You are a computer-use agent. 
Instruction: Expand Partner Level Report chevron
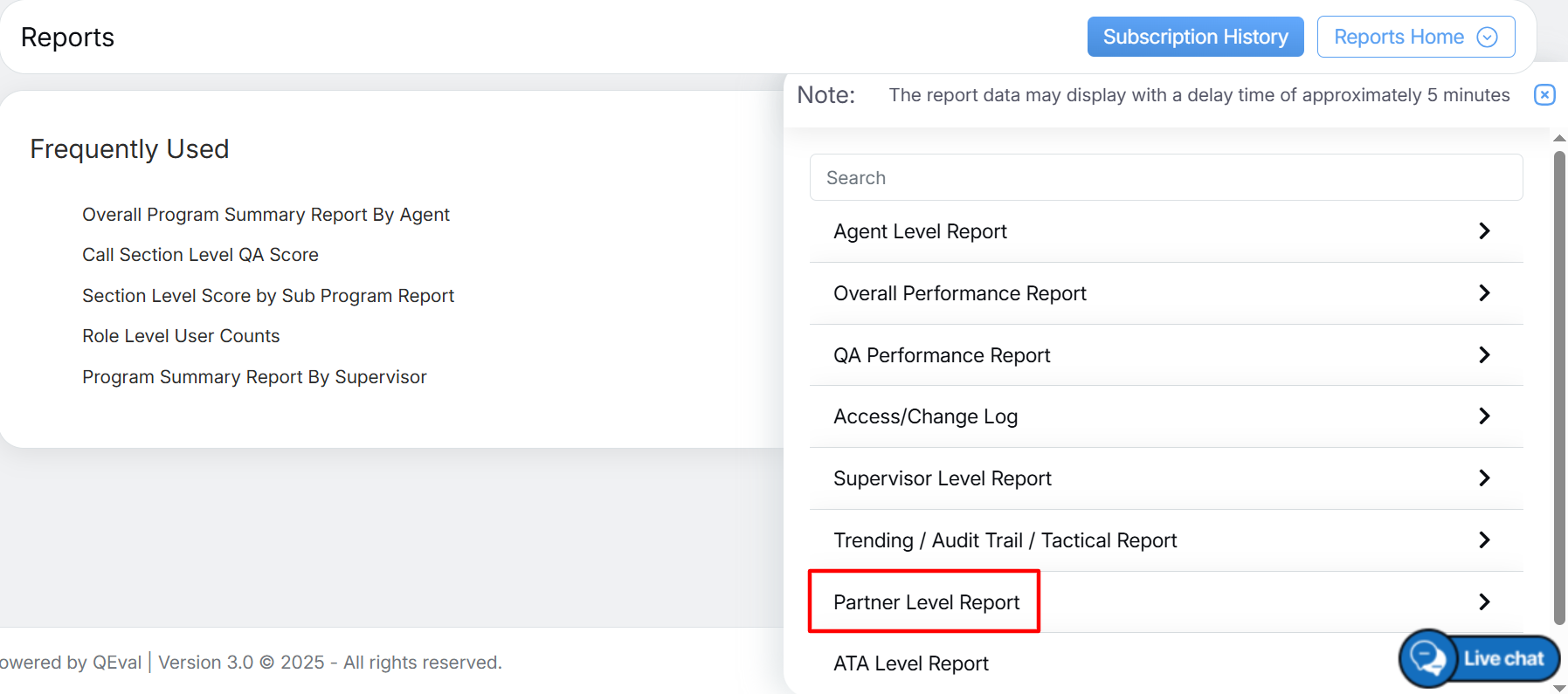click(x=1483, y=602)
